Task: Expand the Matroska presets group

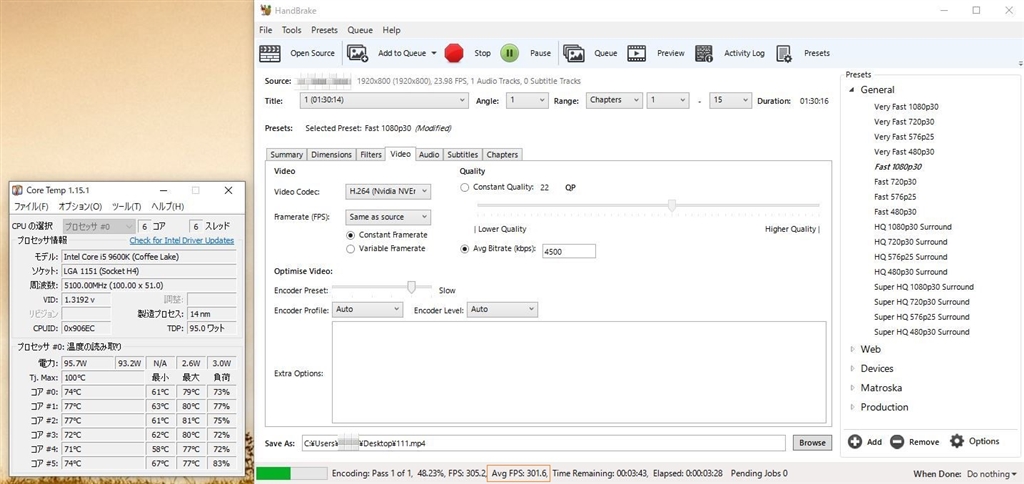Action: 852,388
